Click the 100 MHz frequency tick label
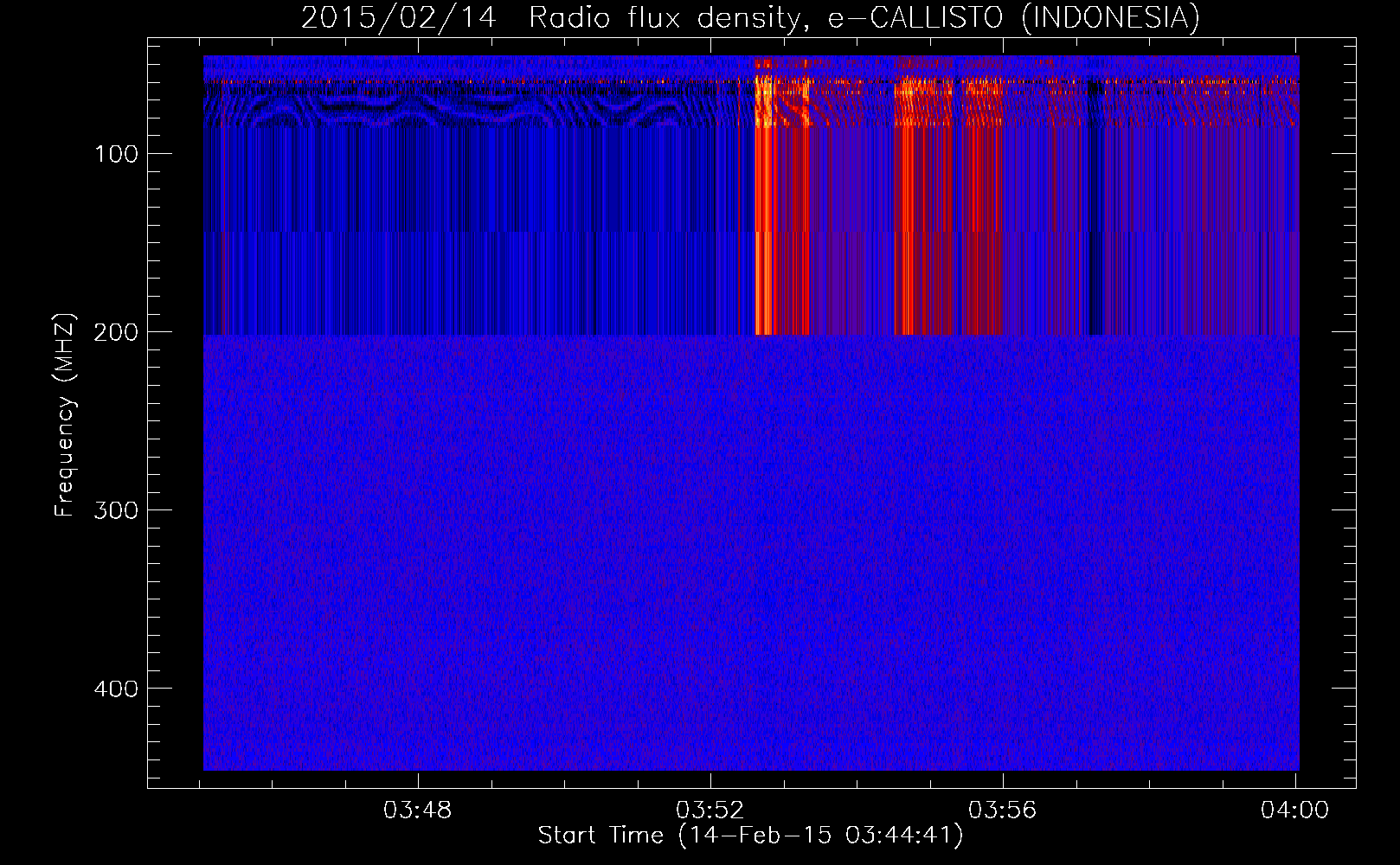Image resolution: width=1400 pixels, height=865 pixels. [116, 154]
